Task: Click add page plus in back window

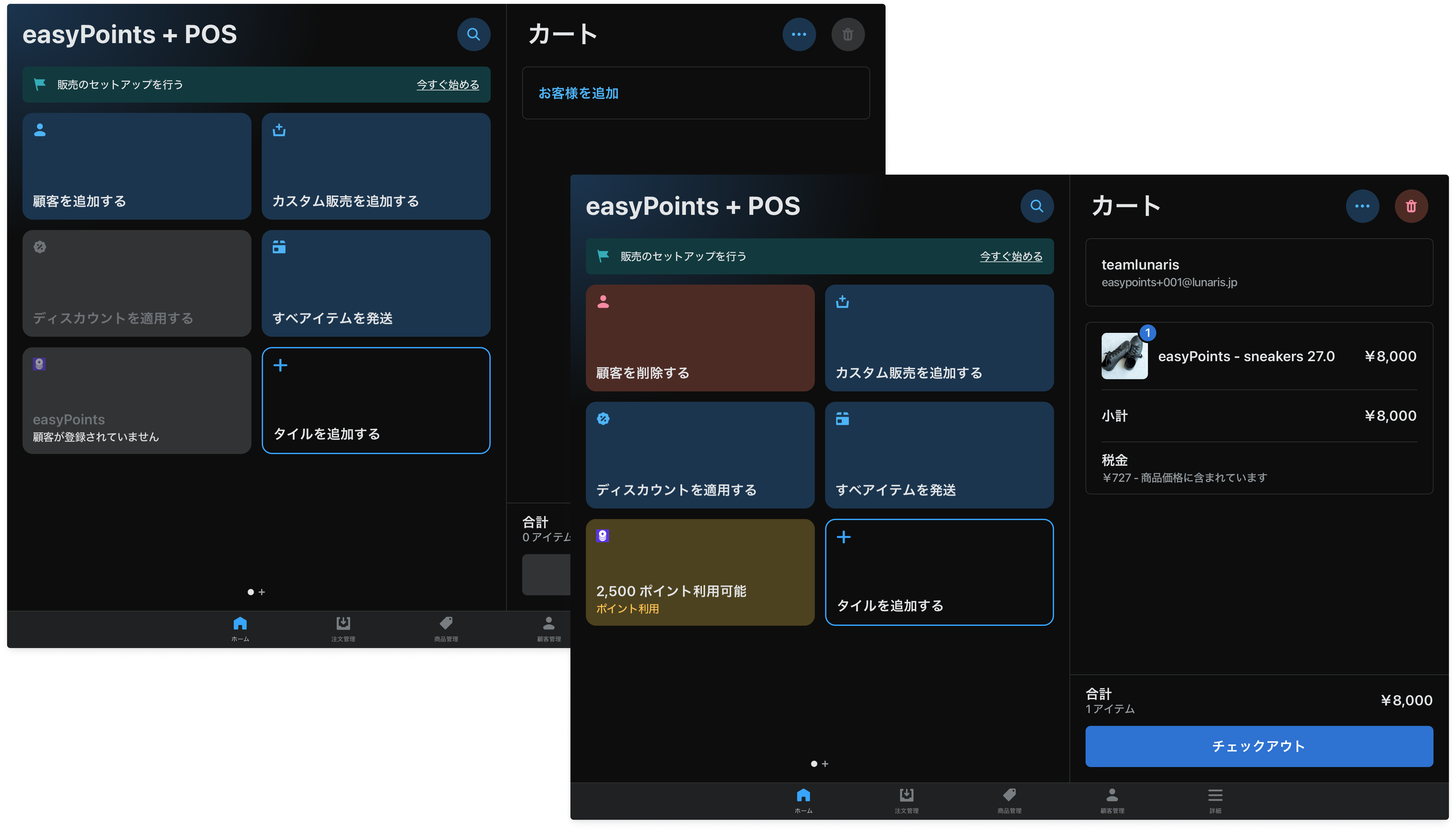Action: [262, 592]
